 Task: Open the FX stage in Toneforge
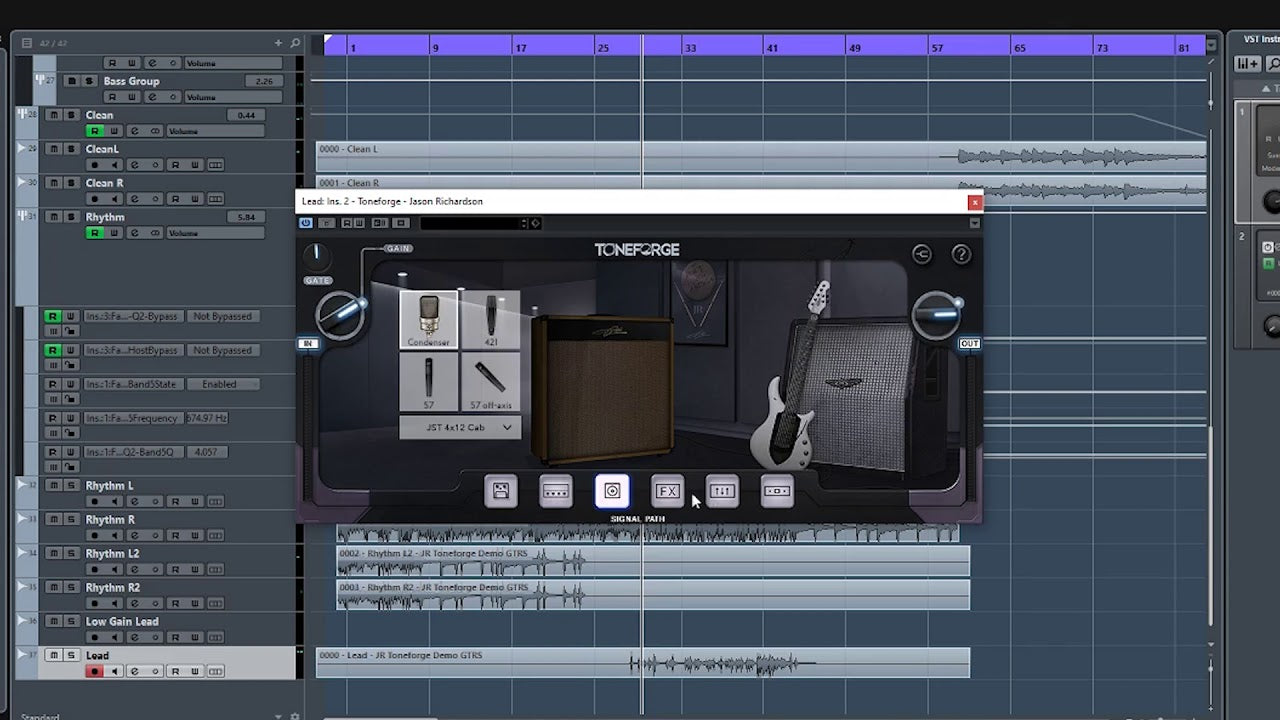pos(667,491)
